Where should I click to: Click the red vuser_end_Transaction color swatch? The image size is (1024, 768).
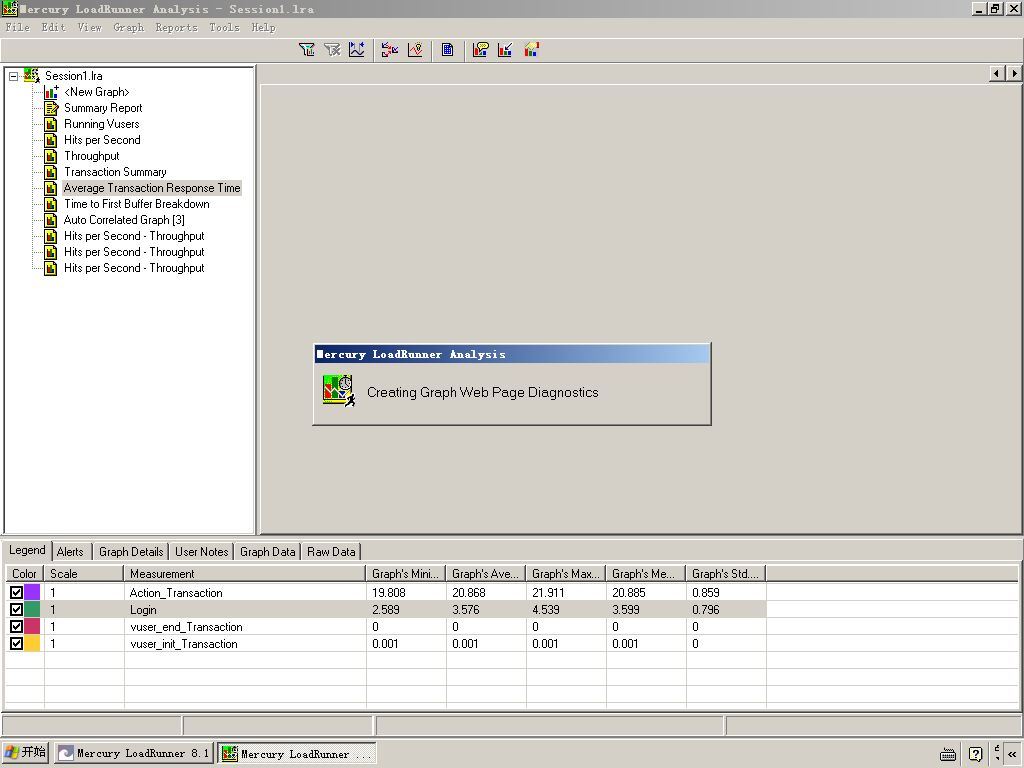pyautogui.click(x=32, y=626)
